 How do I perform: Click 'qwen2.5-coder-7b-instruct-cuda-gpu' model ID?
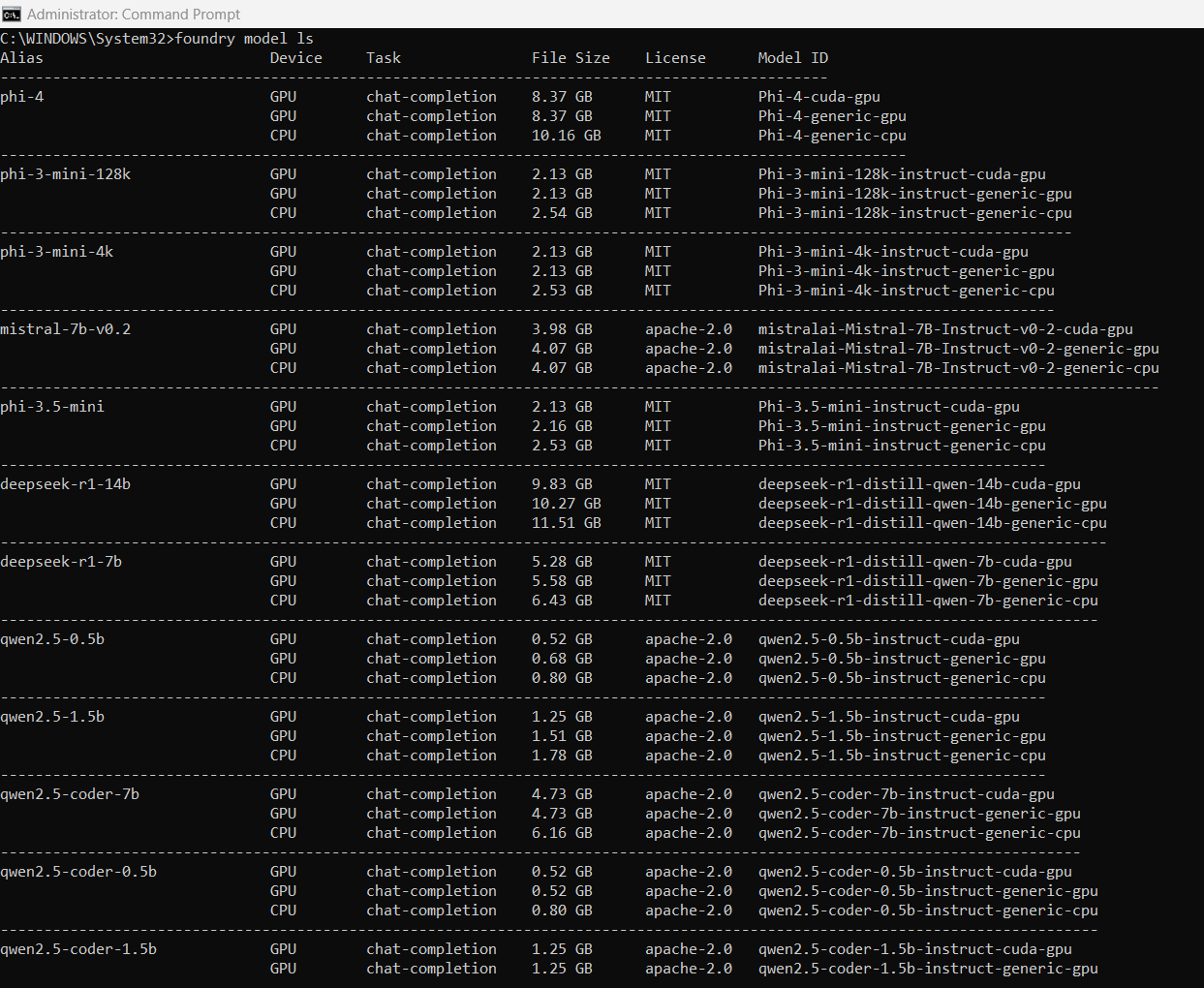pyautogui.click(x=907, y=794)
